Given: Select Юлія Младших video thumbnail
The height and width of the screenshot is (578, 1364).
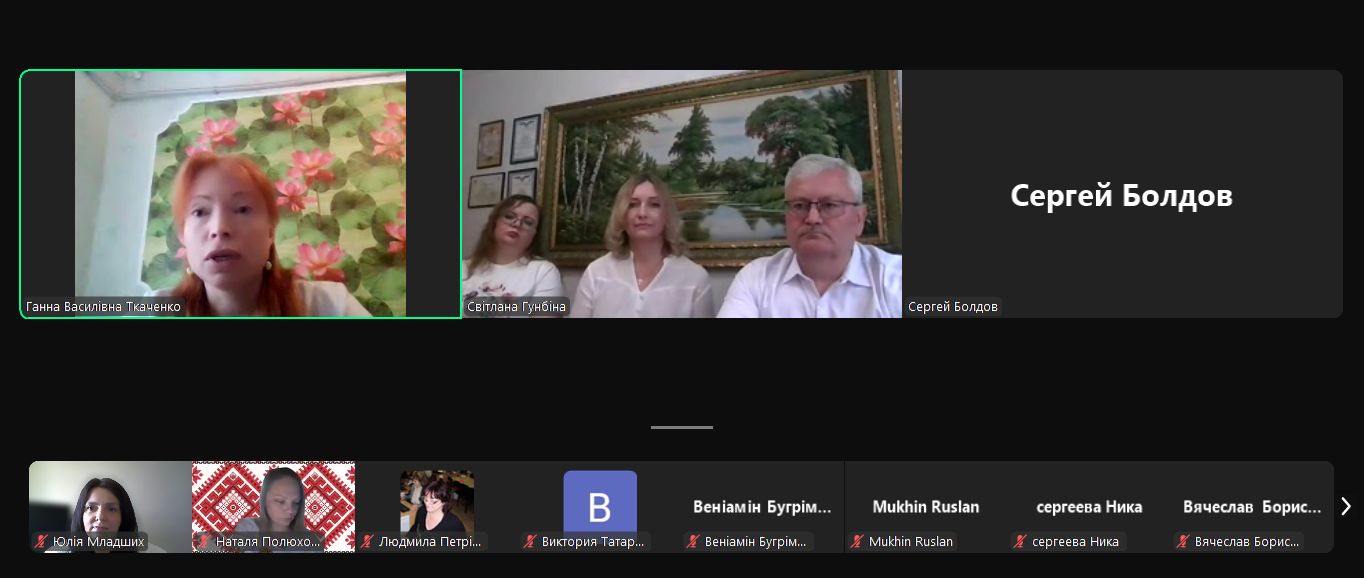Looking at the screenshot, I should 110,507.
